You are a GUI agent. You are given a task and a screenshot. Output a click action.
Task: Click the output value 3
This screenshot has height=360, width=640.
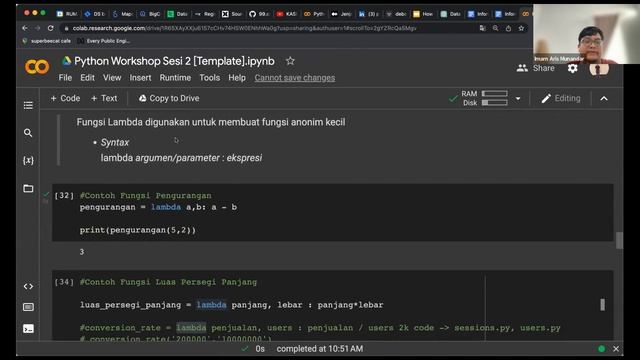[x=82, y=252]
